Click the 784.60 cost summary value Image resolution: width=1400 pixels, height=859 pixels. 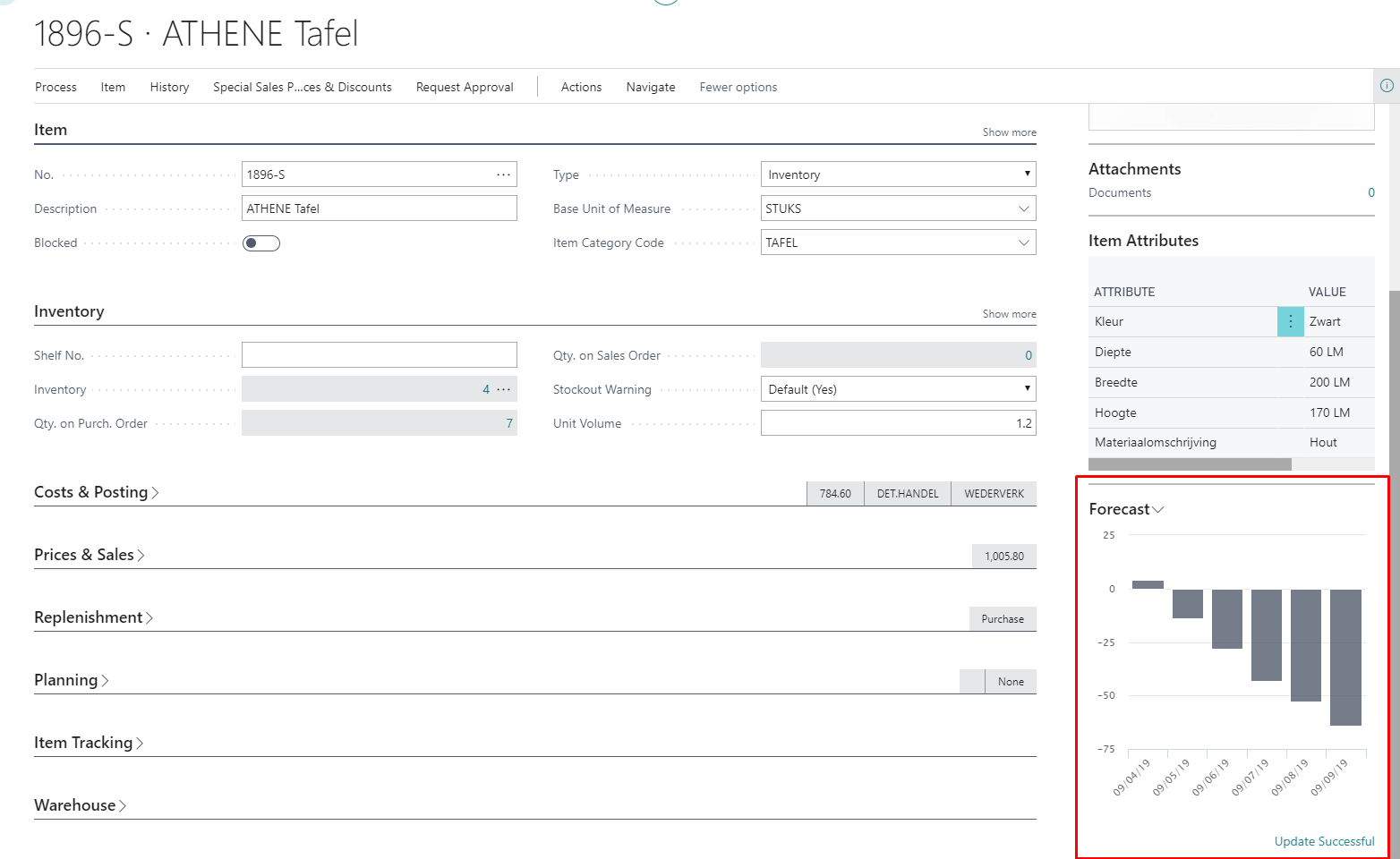(835, 494)
